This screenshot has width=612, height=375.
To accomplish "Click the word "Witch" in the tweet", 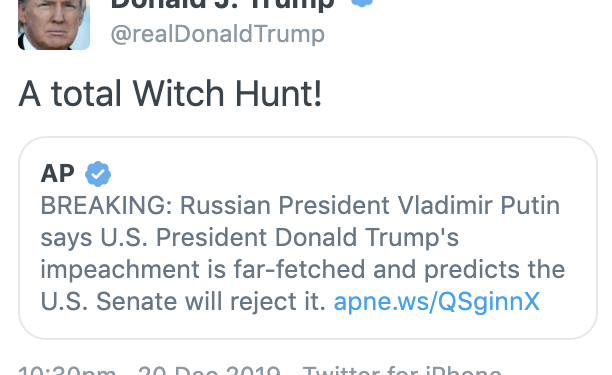I will click(x=178, y=94).
